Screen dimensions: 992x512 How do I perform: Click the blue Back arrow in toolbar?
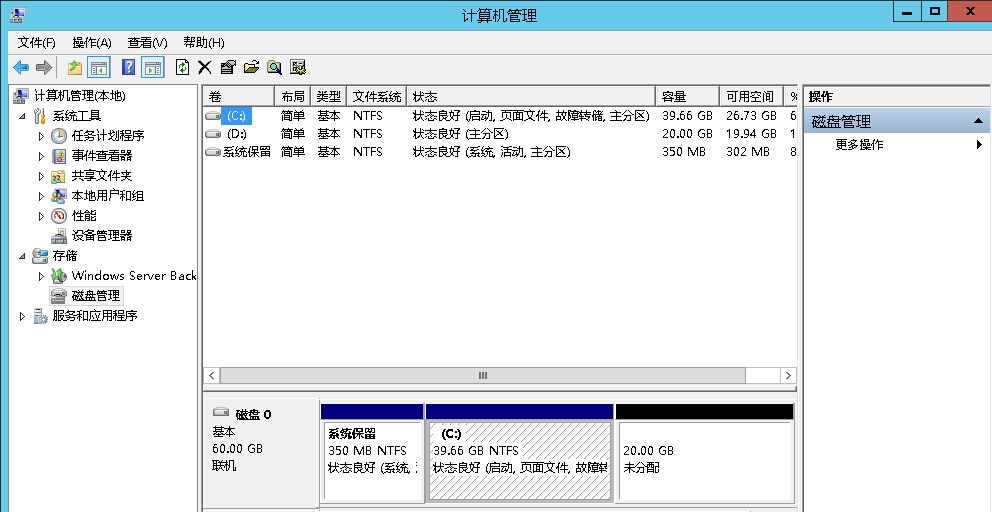click(21, 67)
